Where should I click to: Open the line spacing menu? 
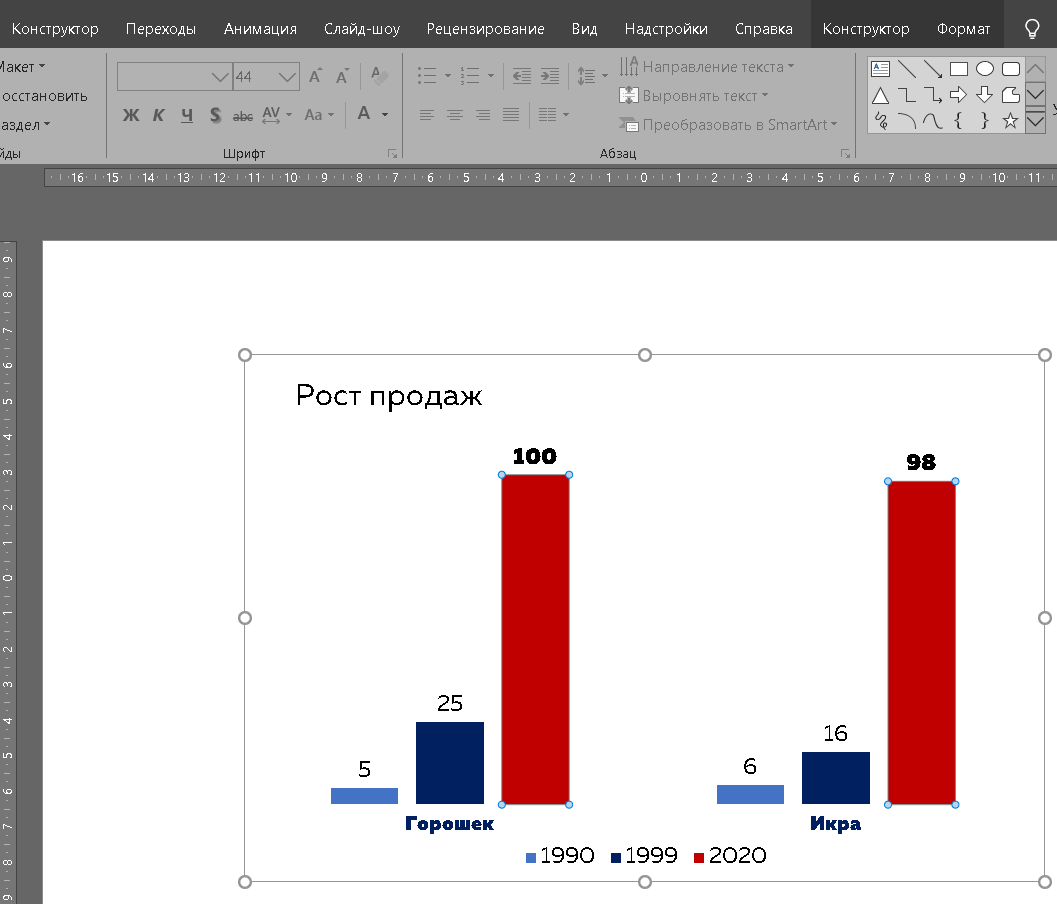[x=592, y=76]
